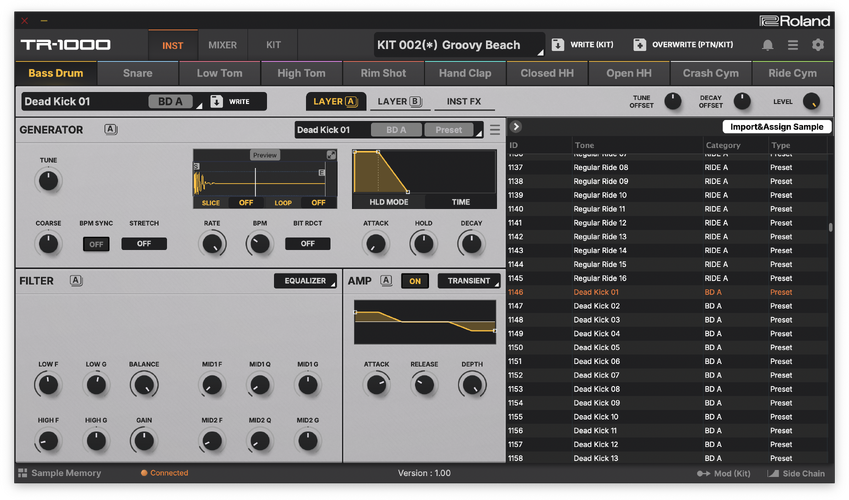
Task: Toggle the STRETCH off switch
Action: pyautogui.click(x=144, y=244)
